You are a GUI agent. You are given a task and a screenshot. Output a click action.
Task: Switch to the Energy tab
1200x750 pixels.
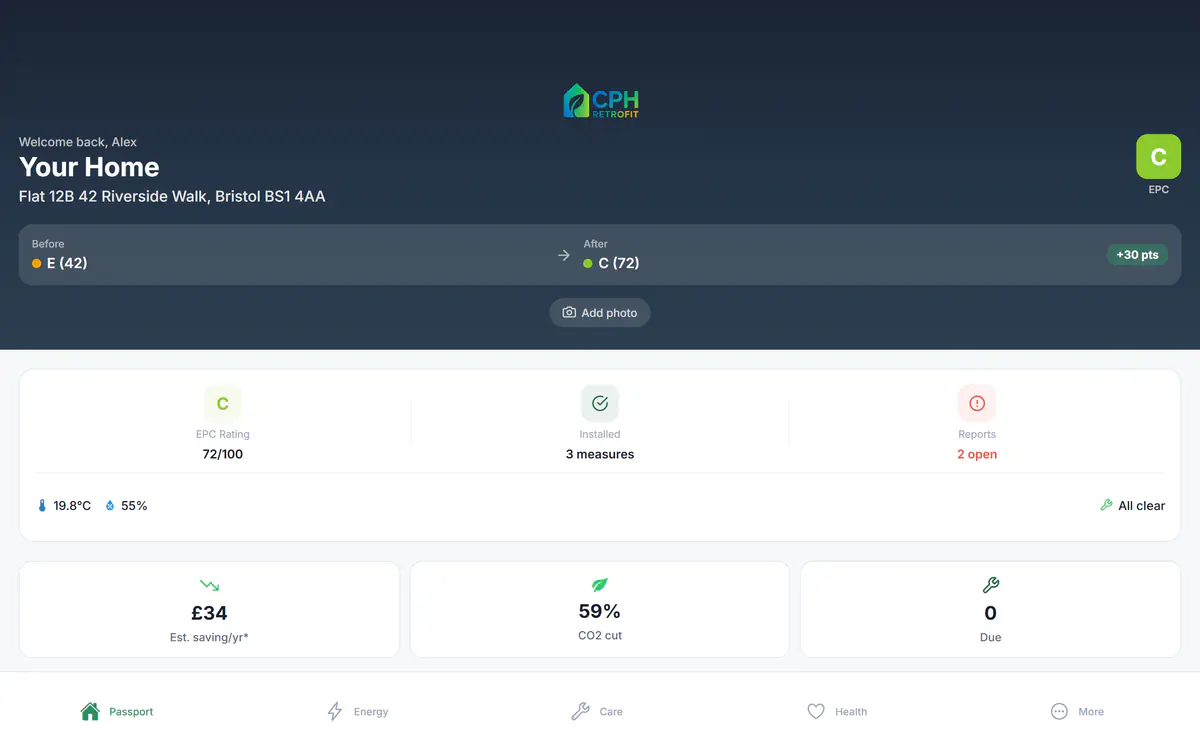click(358, 711)
